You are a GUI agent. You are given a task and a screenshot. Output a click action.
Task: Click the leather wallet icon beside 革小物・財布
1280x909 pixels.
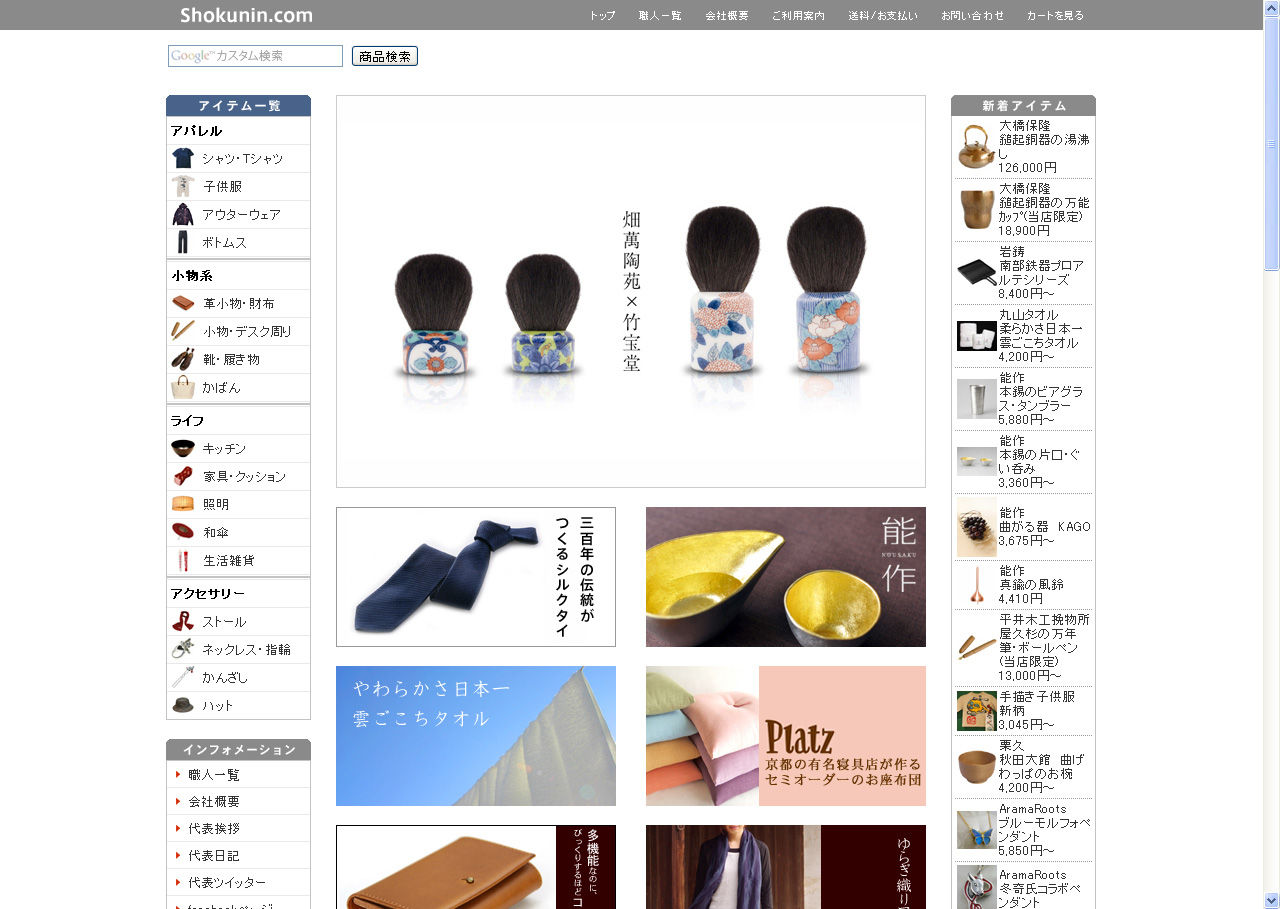[183, 303]
